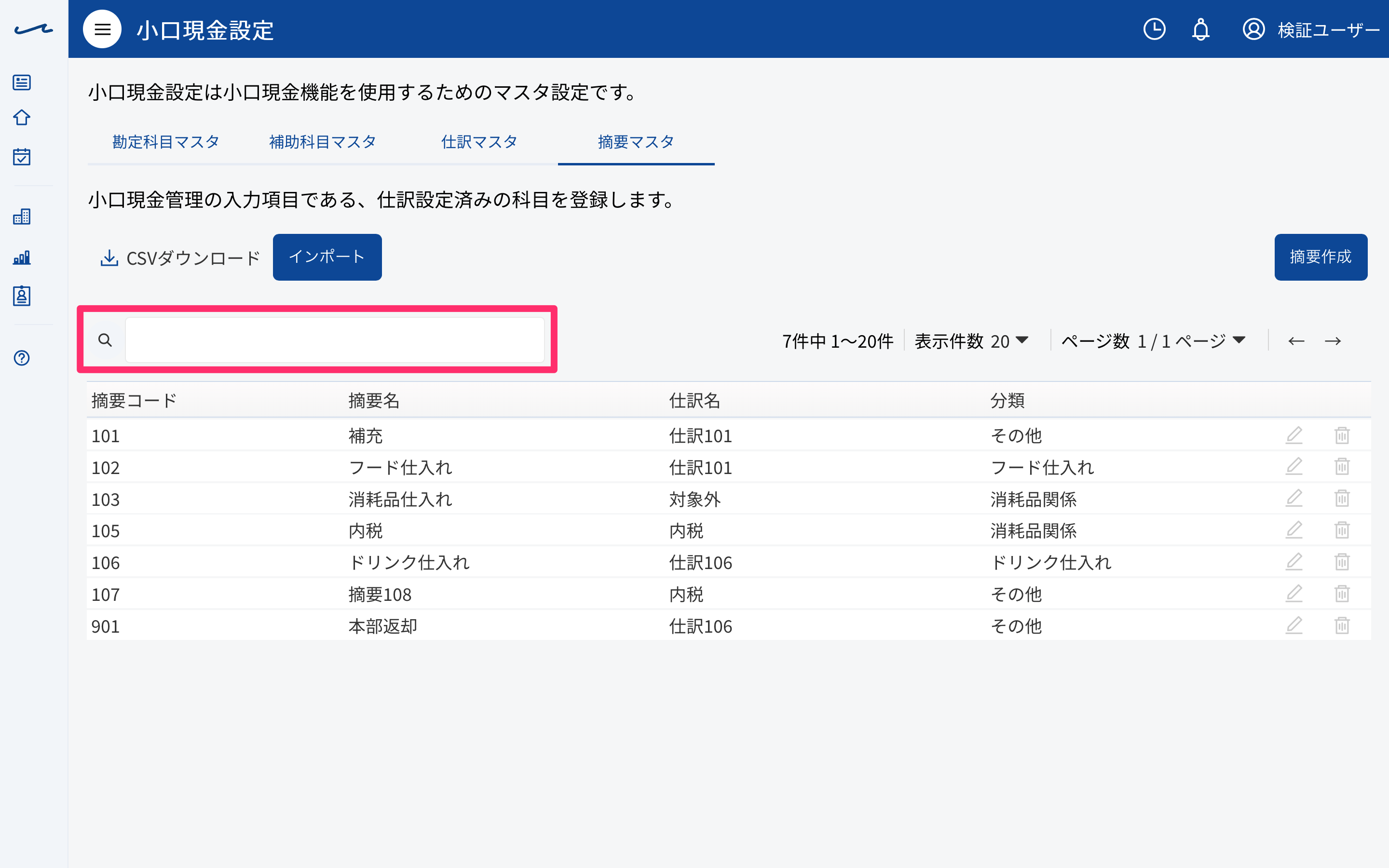Delete row 101 補充
The width and height of the screenshot is (1389, 868).
pos(1342,435)
